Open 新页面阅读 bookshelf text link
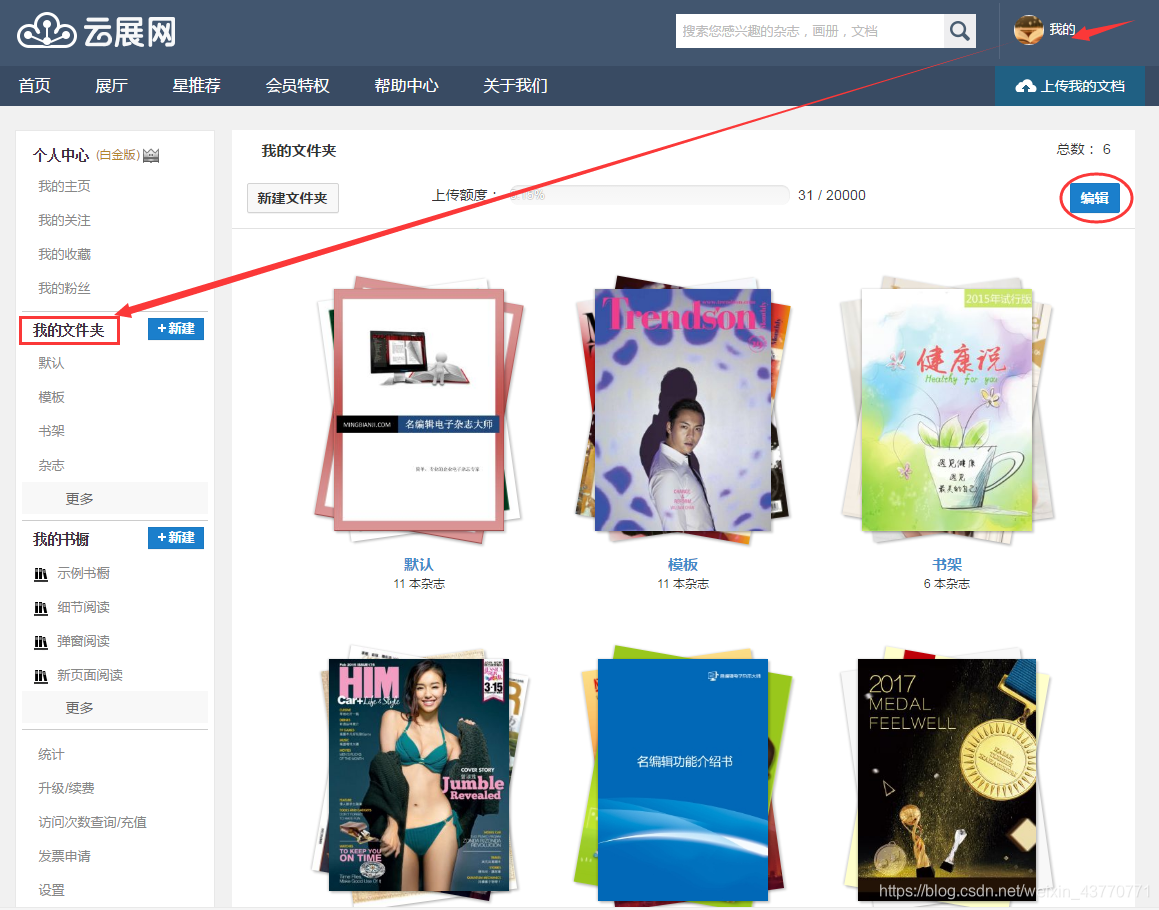The height and width of the screenshot is (910, 1159). pyautogui.click(x=90, y=676)
